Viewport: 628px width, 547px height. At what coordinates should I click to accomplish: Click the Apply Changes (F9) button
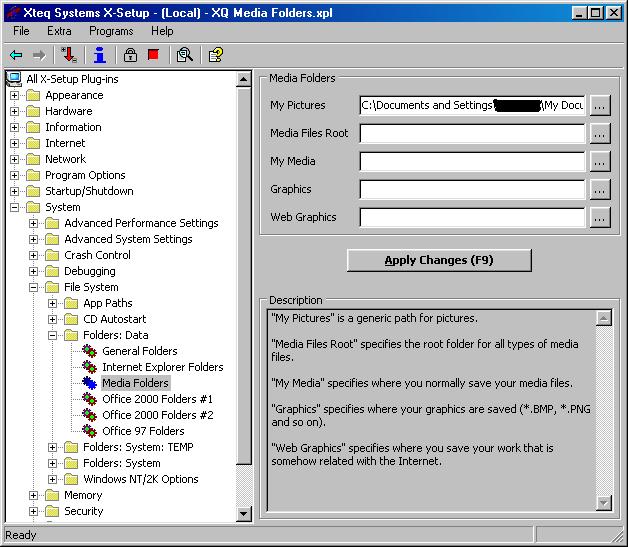[439, 260]
